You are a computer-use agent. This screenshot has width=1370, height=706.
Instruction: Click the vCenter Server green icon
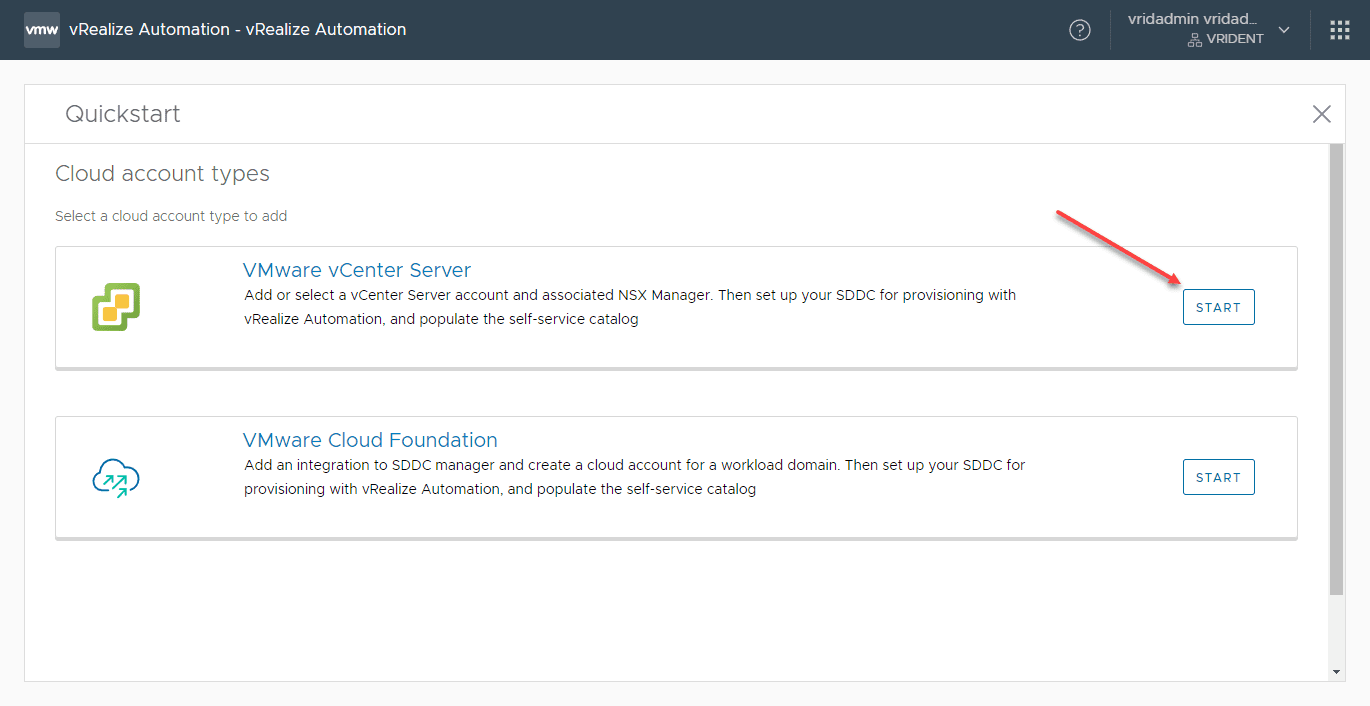[x=116, y=307]
